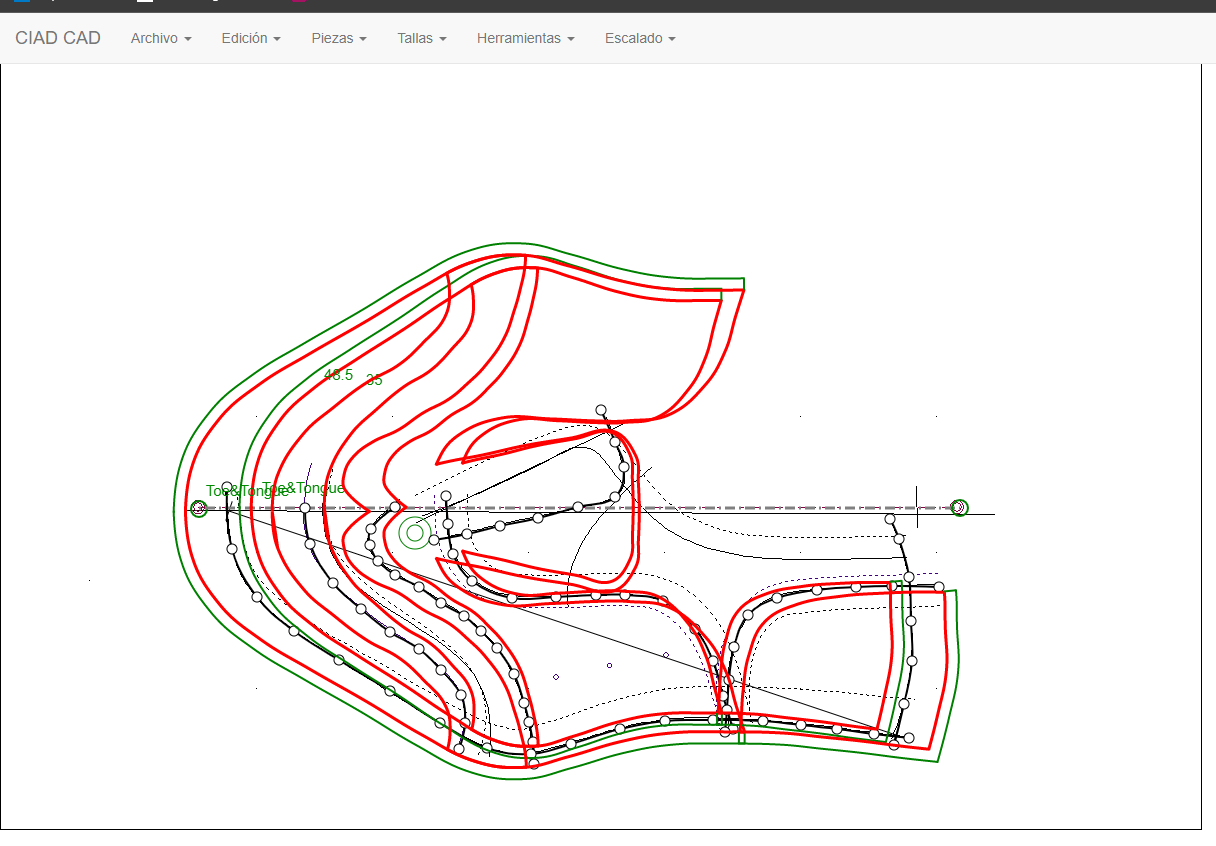Open the Tallas dropdown
The height and width of the screenshot is (846, 1216).
[422, 38]
